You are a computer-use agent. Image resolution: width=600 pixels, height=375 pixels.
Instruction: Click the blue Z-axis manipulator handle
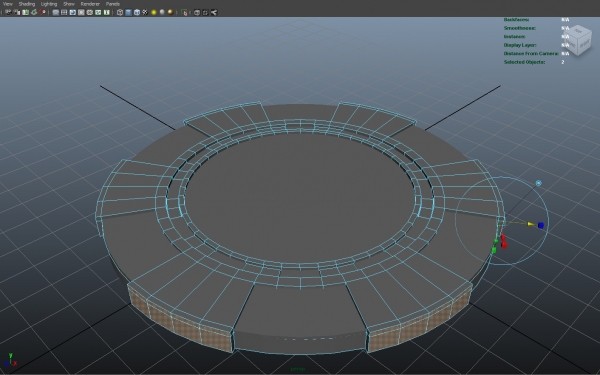click(x=540, y=225)
